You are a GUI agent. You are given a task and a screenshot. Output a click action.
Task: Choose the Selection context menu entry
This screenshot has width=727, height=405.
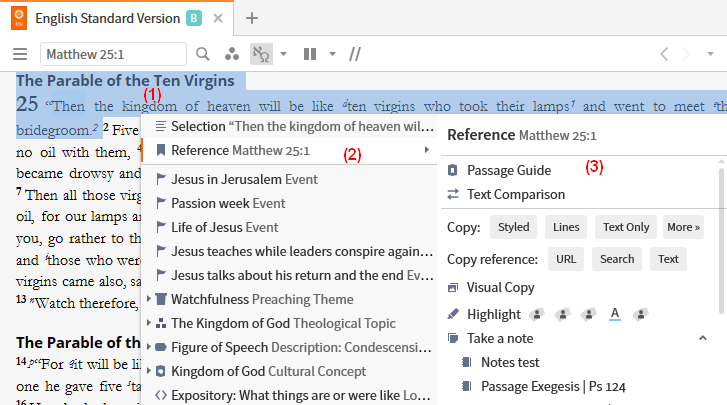click(289, 127)
